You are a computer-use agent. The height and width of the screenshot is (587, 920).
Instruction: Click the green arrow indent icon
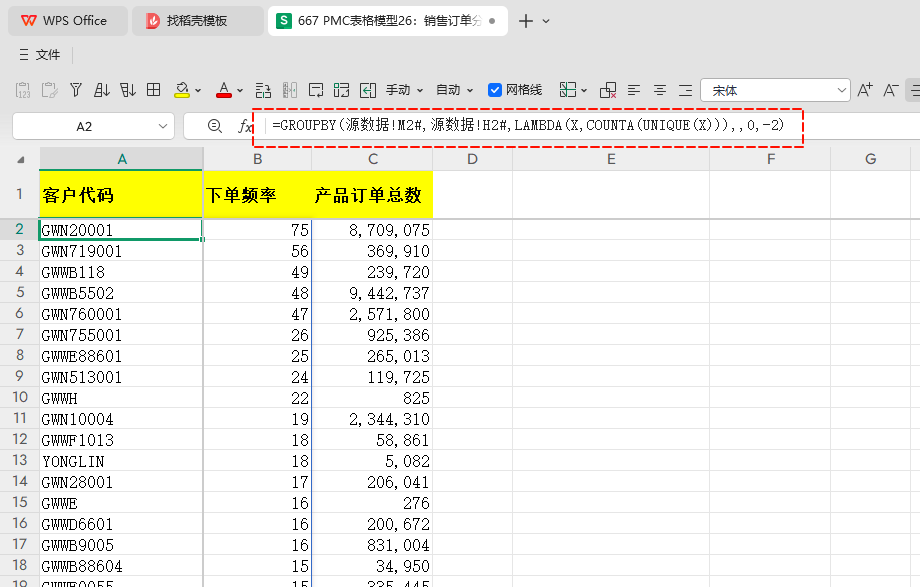click(368, 90)
